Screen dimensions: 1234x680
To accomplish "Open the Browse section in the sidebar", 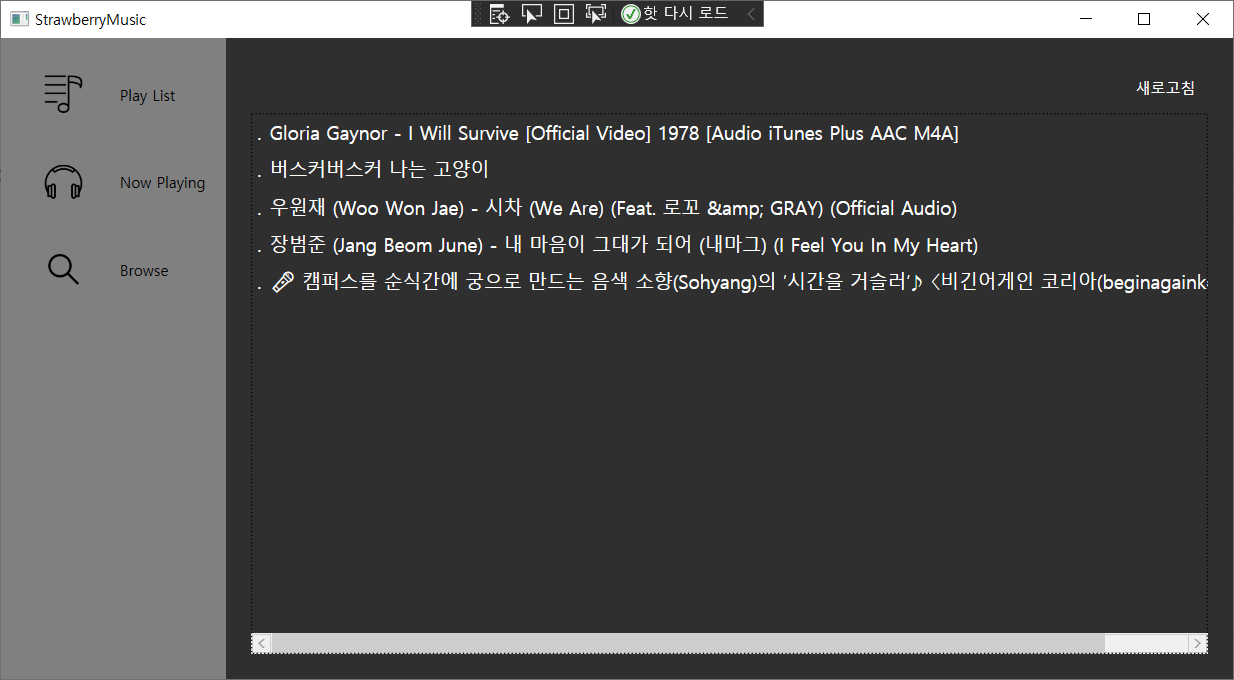I will point(143,269).
